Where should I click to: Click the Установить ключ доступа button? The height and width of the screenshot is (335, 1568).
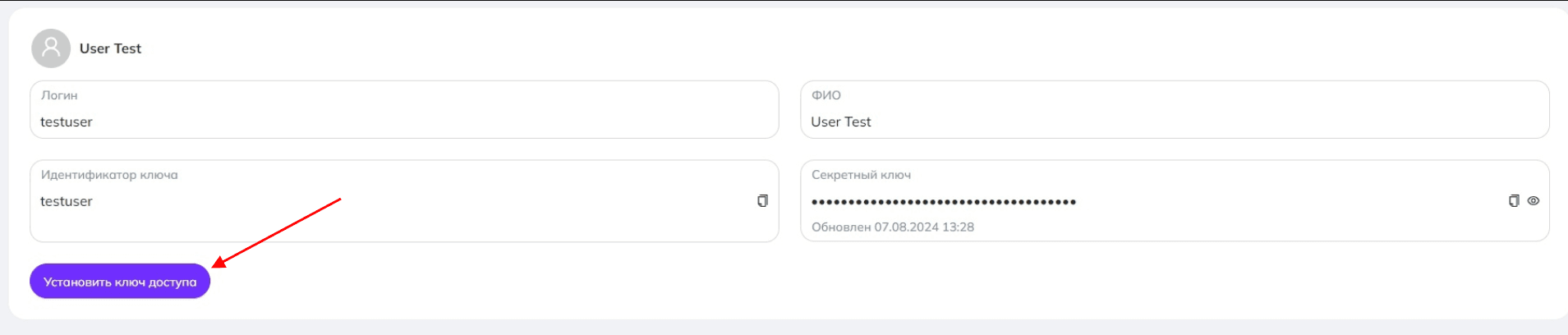[x=120, y=281]
